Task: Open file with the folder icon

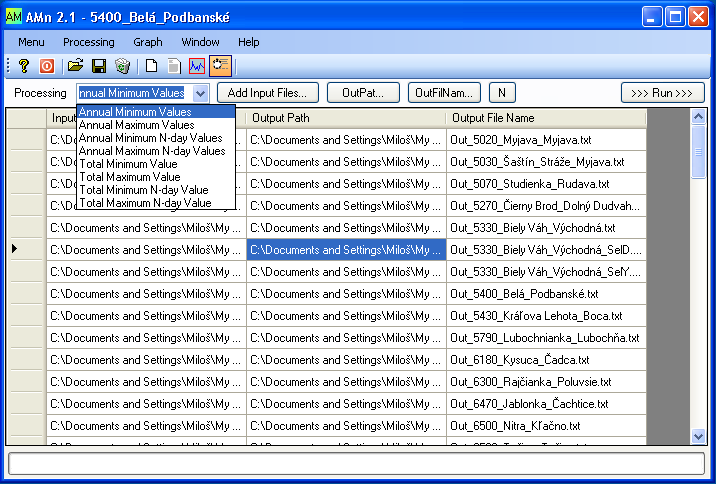Action: pyautogui.click(x=75, y=66)
